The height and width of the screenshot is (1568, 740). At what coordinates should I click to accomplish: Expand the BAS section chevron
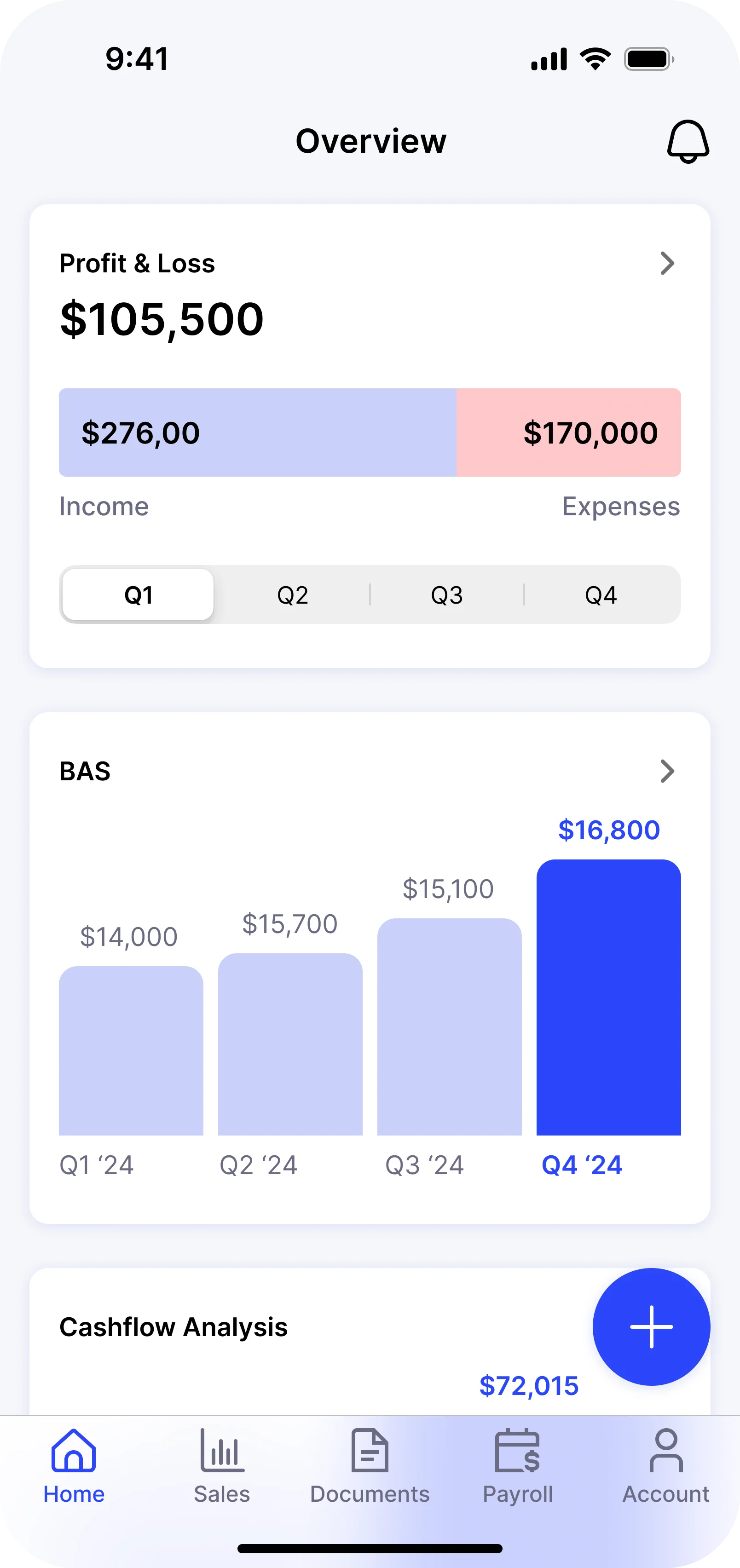[667, 771]
